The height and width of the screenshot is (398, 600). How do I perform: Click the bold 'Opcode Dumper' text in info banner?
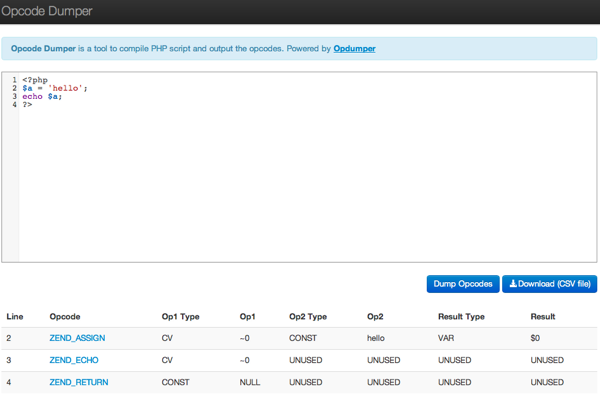pos(43,49)
